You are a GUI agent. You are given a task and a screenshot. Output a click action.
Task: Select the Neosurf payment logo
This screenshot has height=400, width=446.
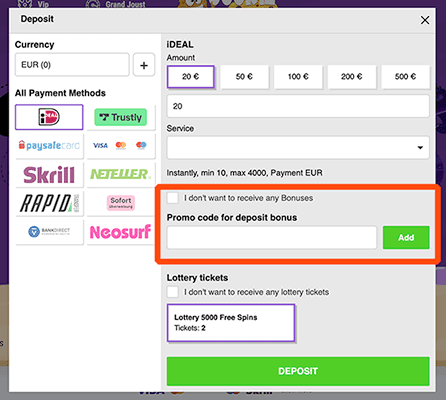(x=121, y=232)
